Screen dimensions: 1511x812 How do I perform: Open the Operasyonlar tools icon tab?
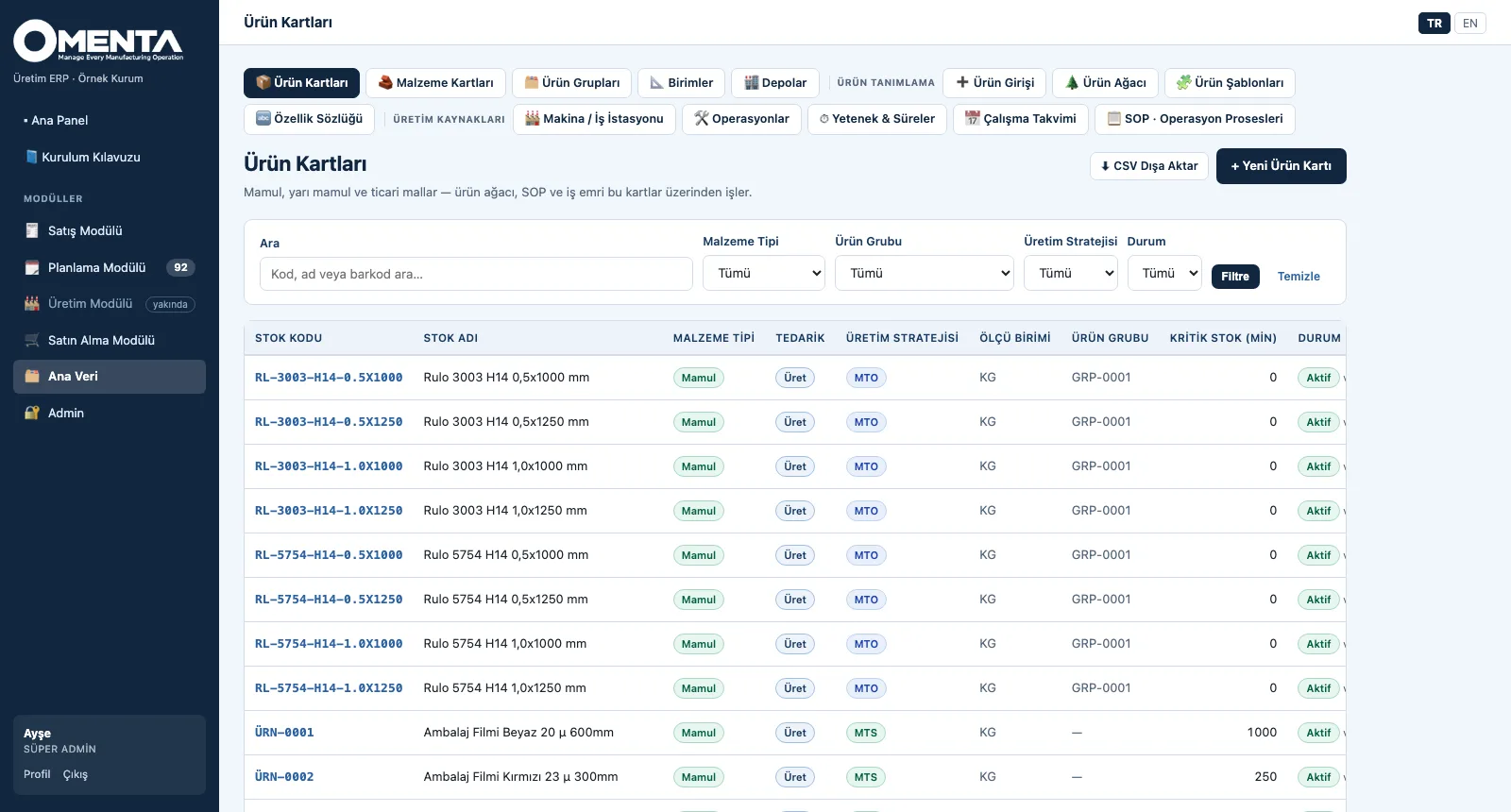(702, 118)
